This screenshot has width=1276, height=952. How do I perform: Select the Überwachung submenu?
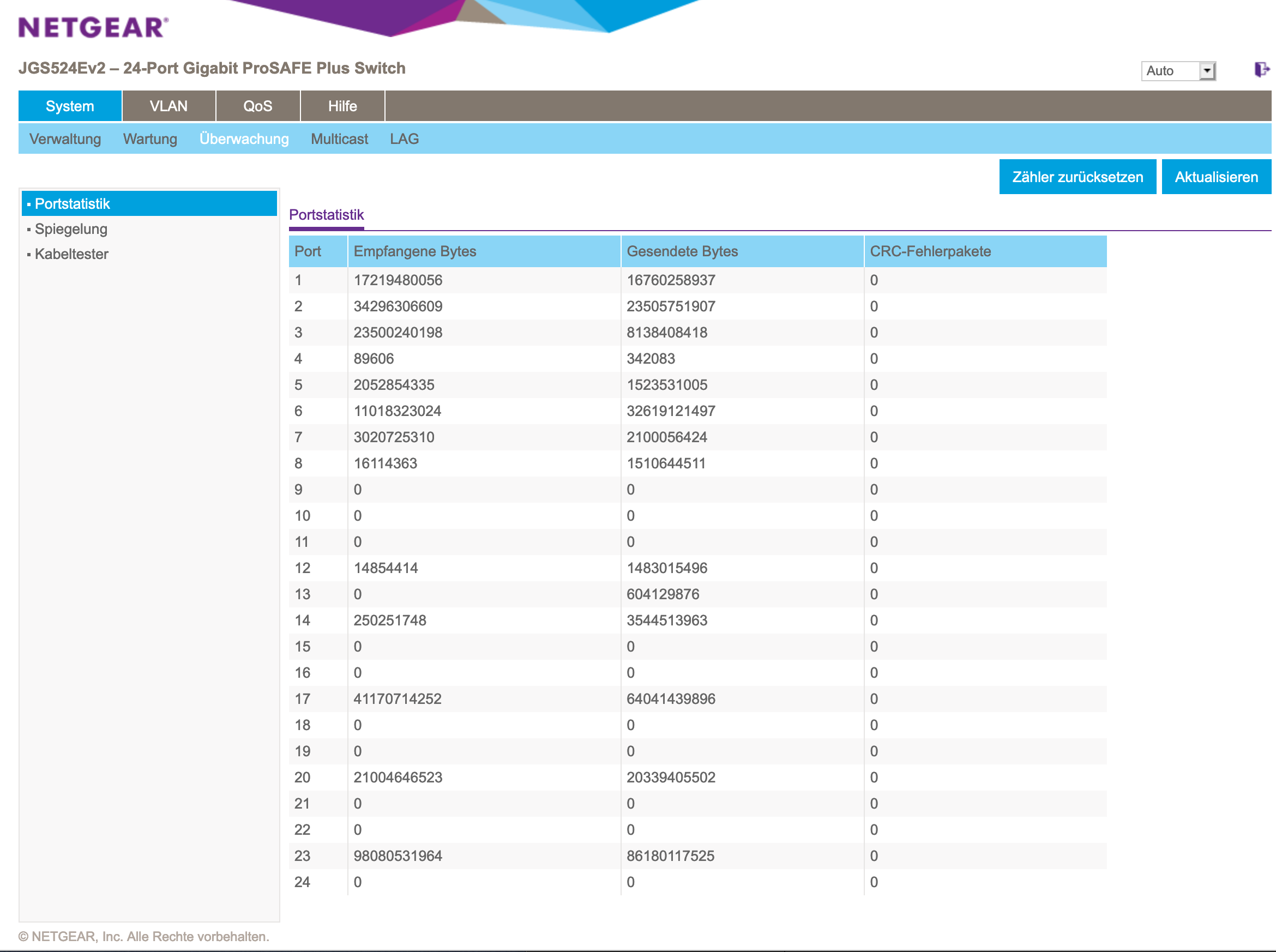coord(244,139)
